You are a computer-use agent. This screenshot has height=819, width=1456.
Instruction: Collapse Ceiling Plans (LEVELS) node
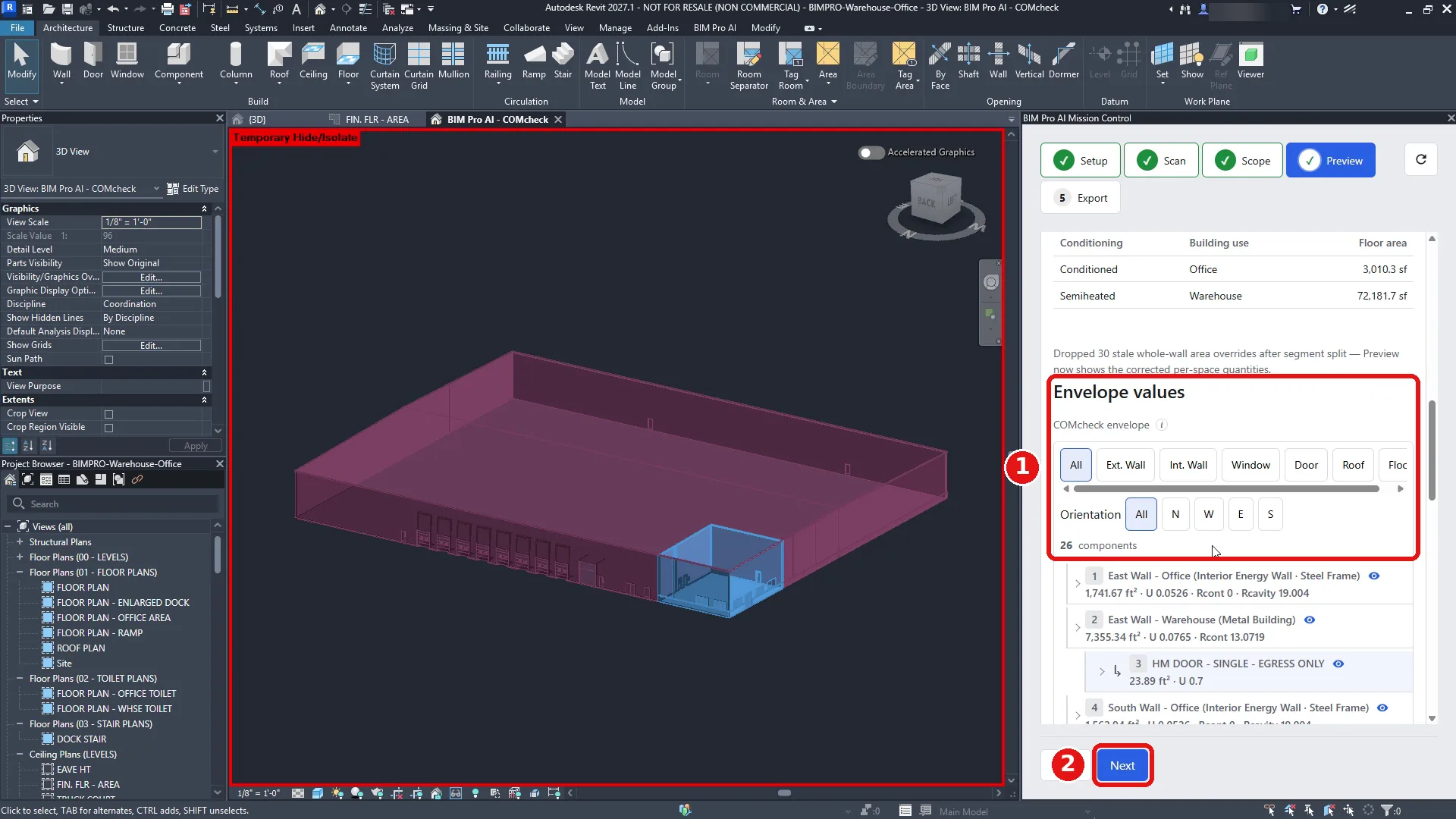point(20,755)
